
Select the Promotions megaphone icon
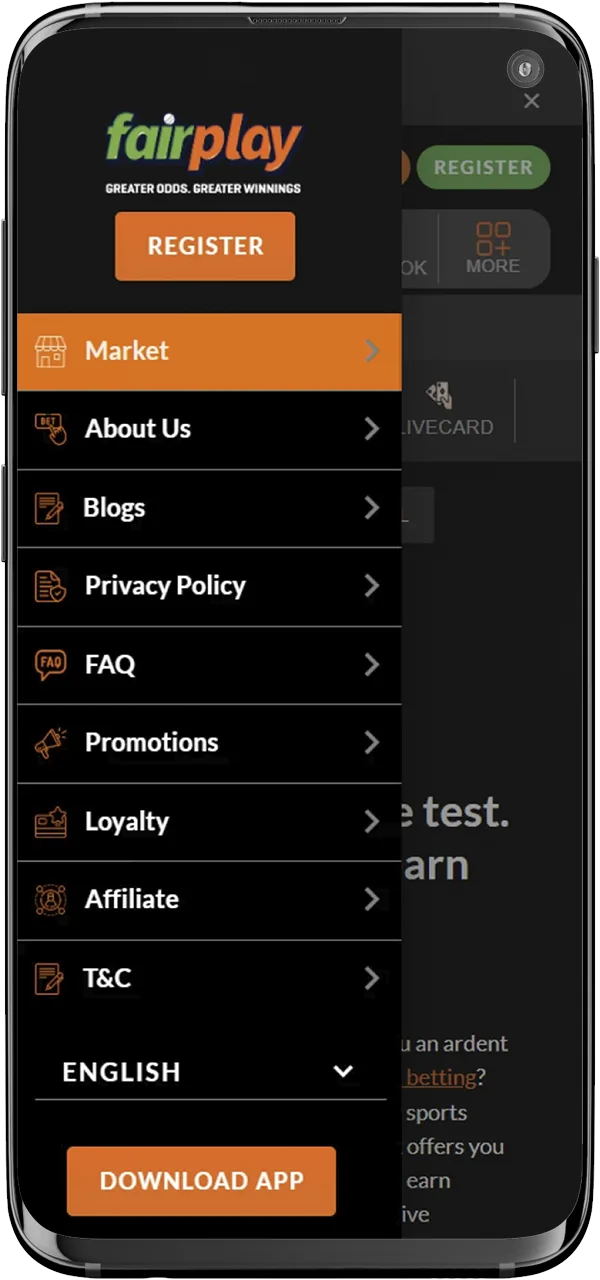click(49, 742)
